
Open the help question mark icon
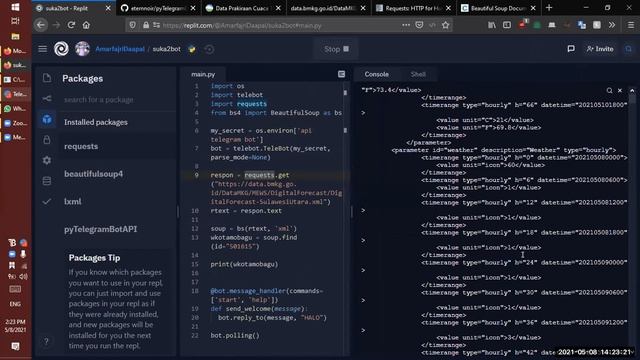click(46, 342)
